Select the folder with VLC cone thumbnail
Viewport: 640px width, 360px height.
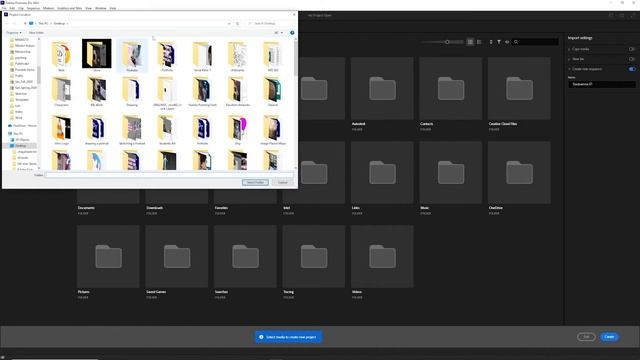[62, 130]
